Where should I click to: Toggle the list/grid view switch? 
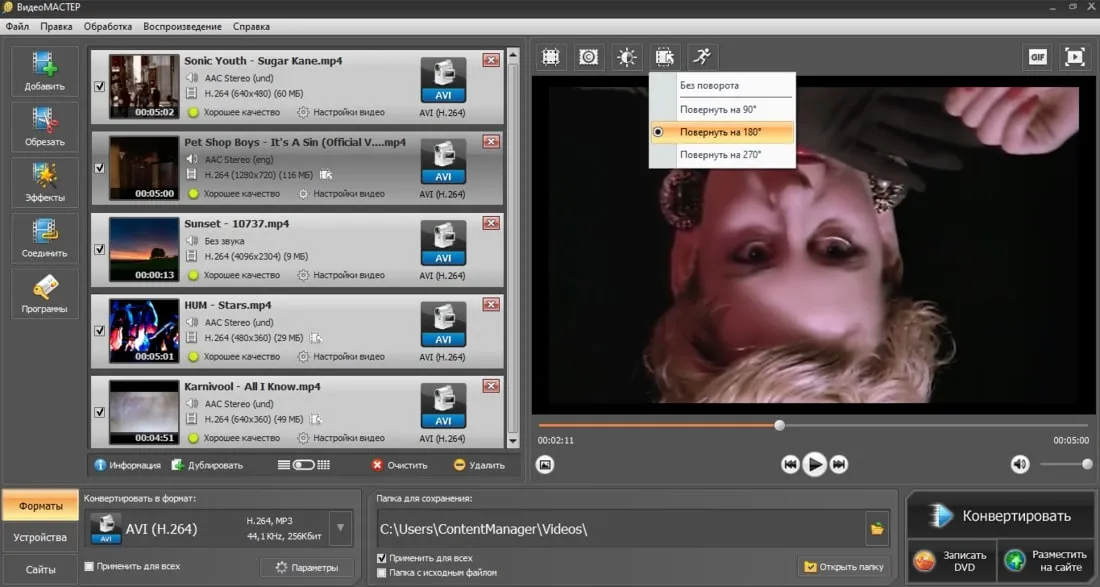coord(304,465)
